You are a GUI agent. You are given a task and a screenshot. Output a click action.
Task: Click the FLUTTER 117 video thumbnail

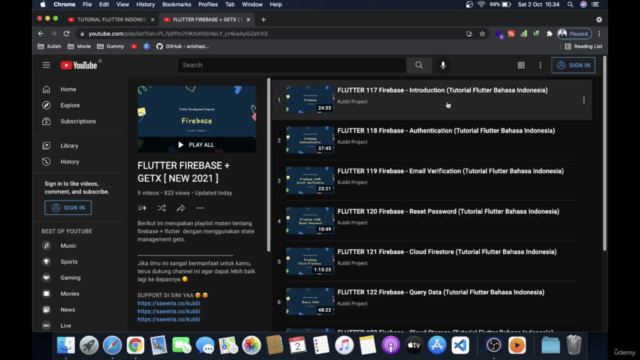coord(310,99)
